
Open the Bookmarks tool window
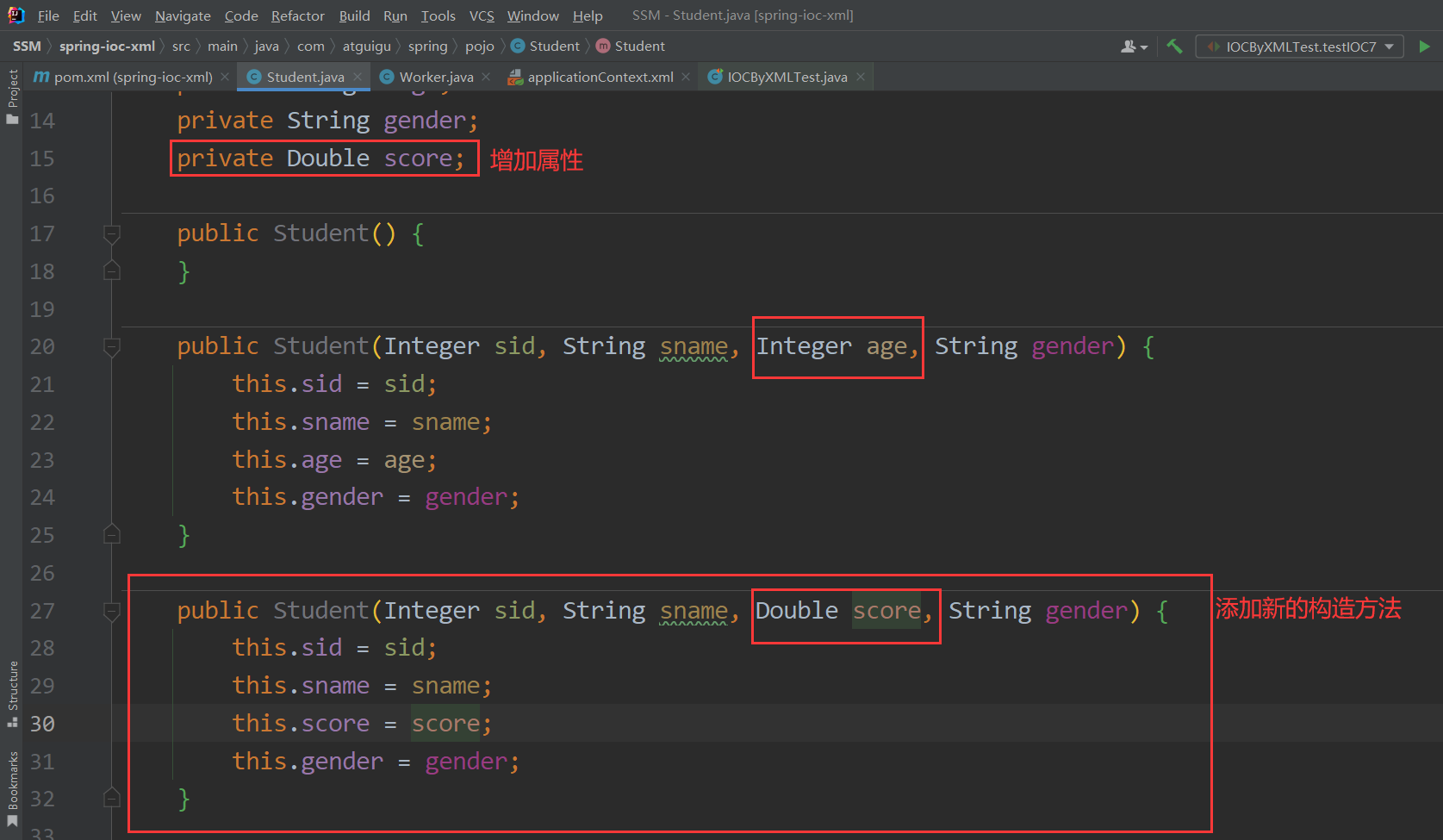tap(12, 788)
